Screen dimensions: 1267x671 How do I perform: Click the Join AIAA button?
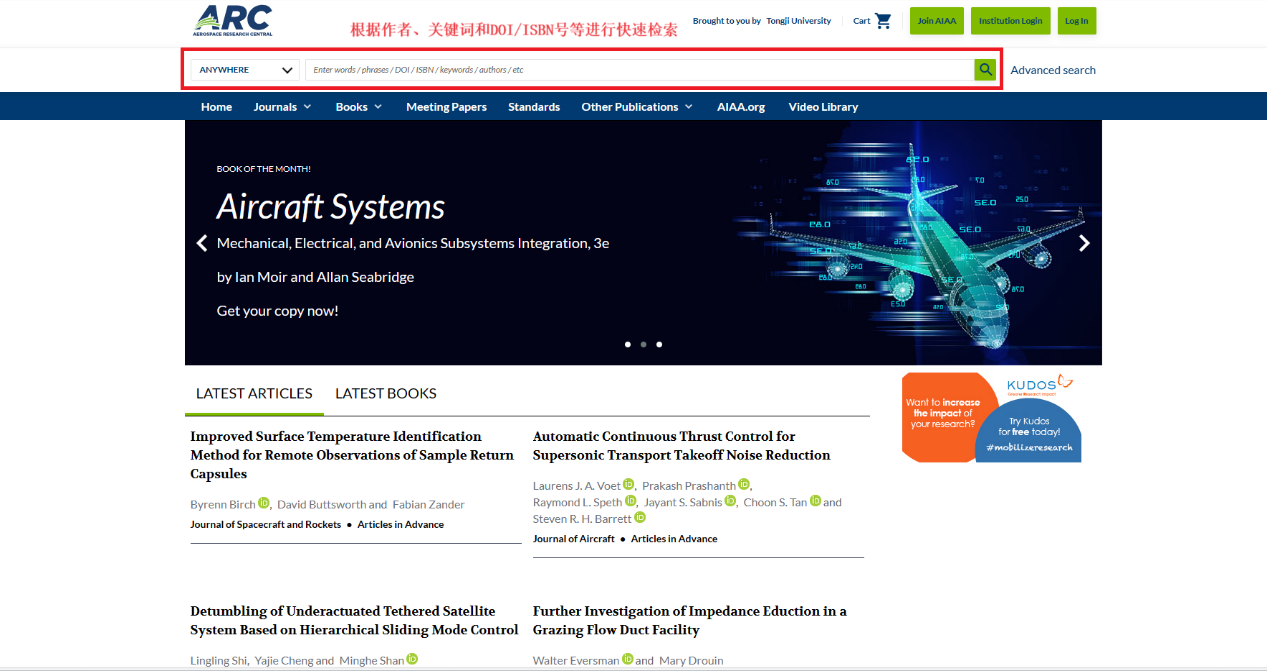click(937, 21)
